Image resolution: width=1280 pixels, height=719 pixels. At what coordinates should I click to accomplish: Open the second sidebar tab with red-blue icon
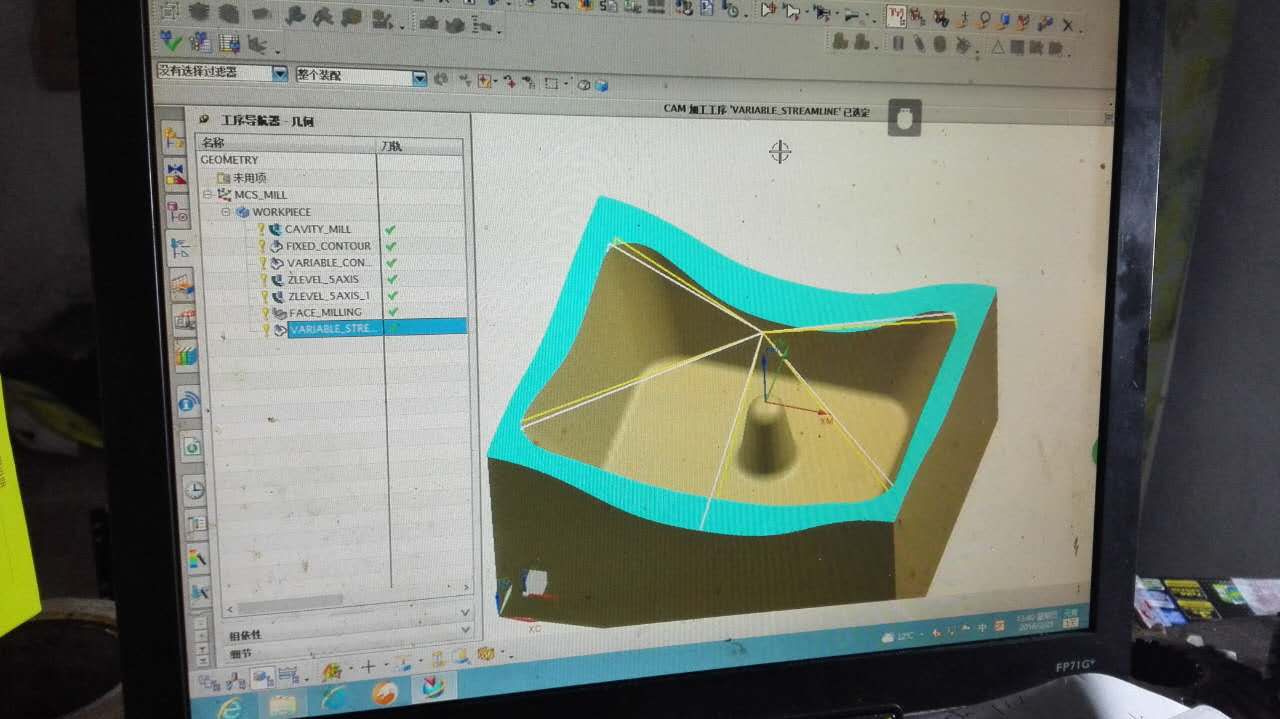tap(176, 173)
